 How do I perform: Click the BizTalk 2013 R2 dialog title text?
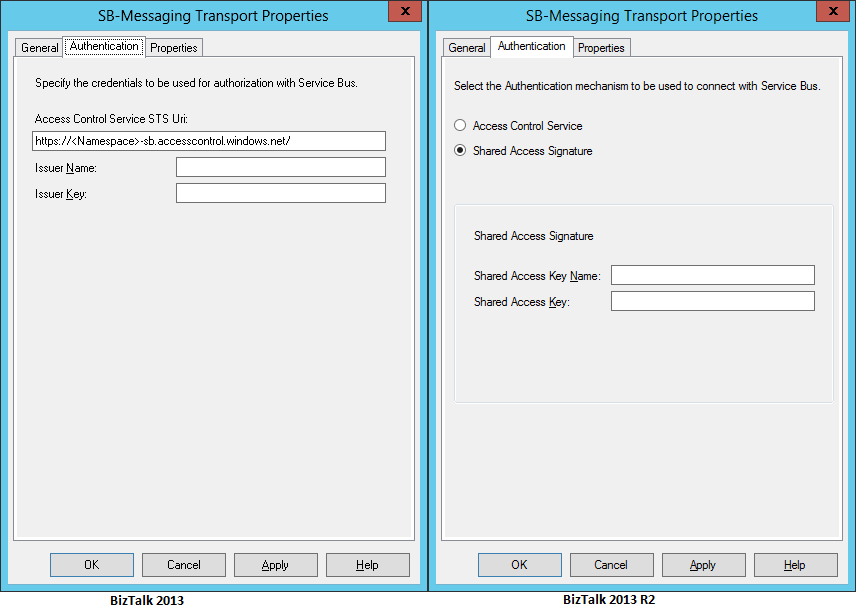[642, 16]
